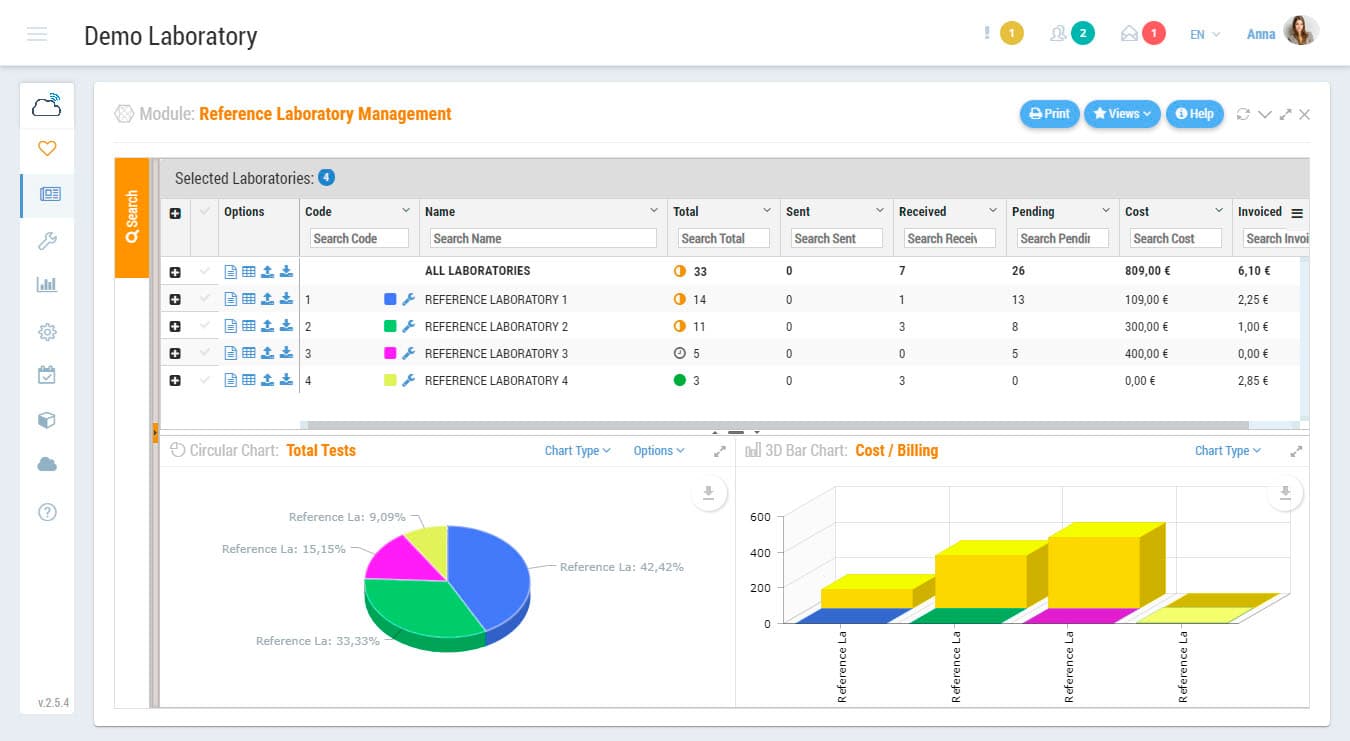
Task: Click the magenta color swatch for Laboratory 3
Action: (390, 353)
